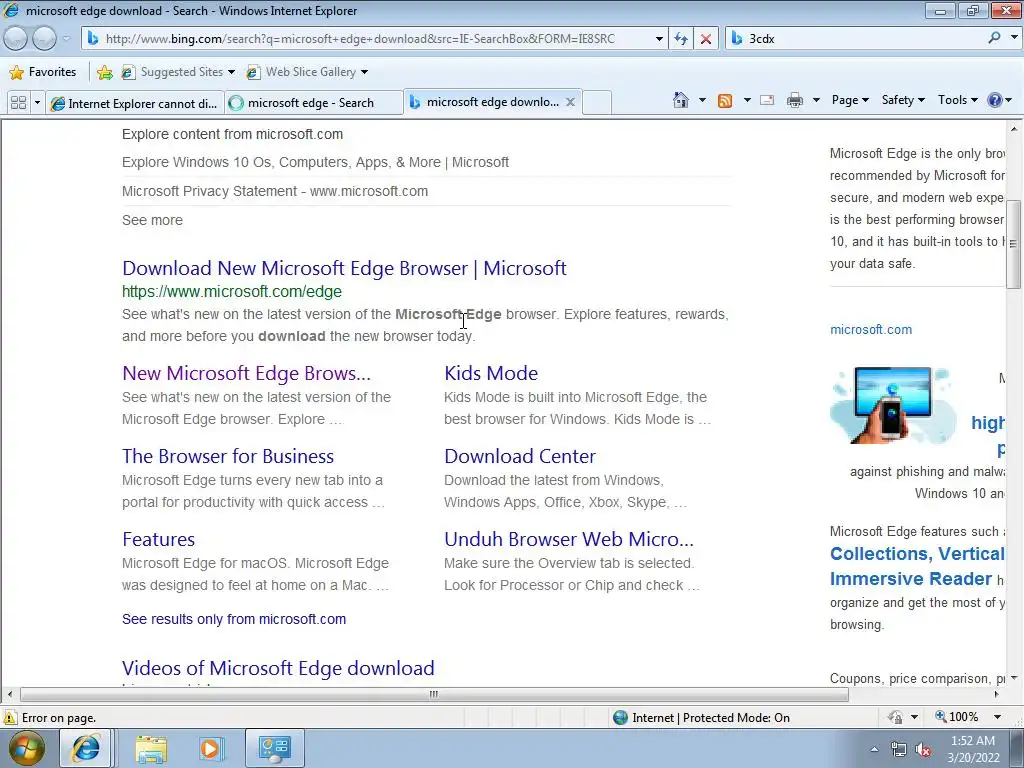Open Download New Microsoft Edge Browser link
Viewport: 1024px width, 768px height.
344,268
